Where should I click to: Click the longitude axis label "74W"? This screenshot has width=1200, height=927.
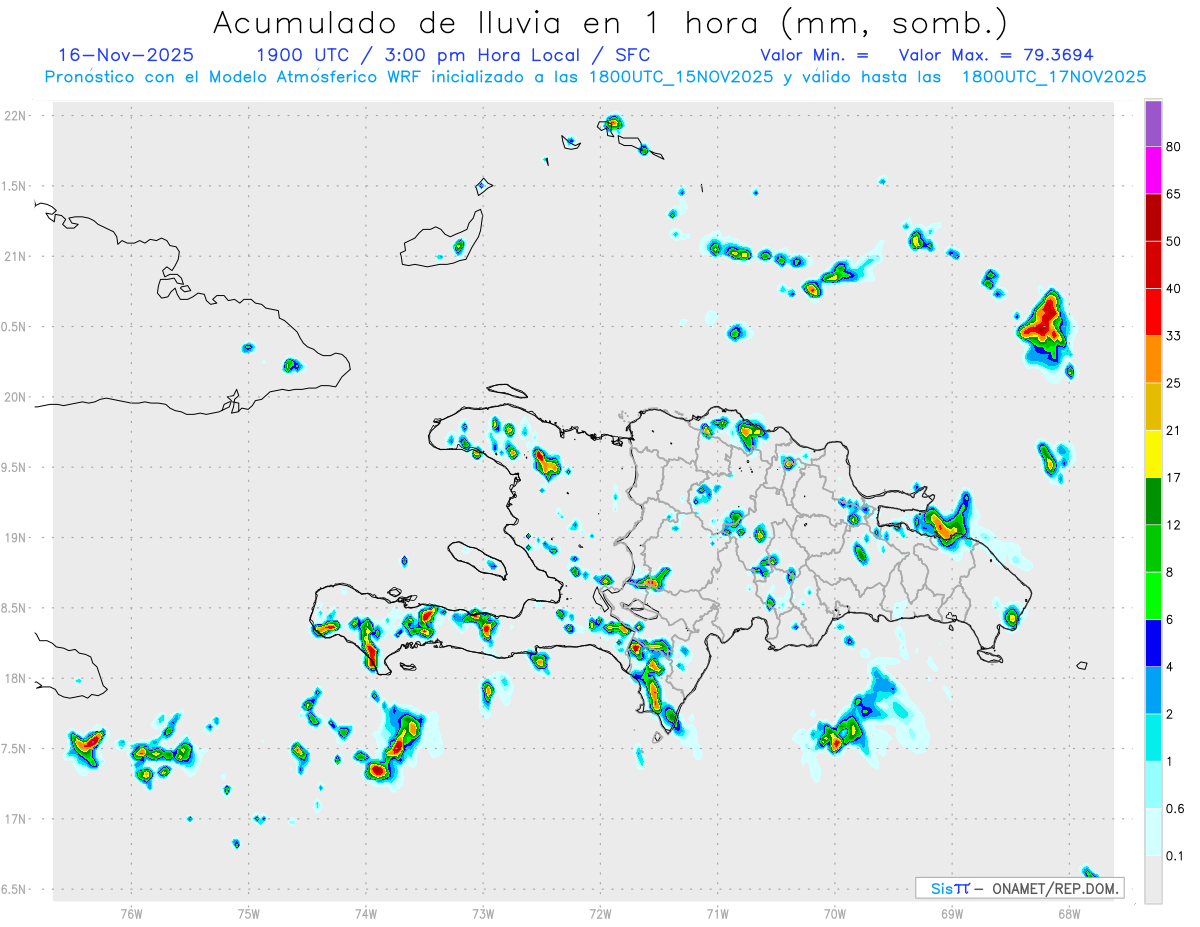tap(366, 913)
